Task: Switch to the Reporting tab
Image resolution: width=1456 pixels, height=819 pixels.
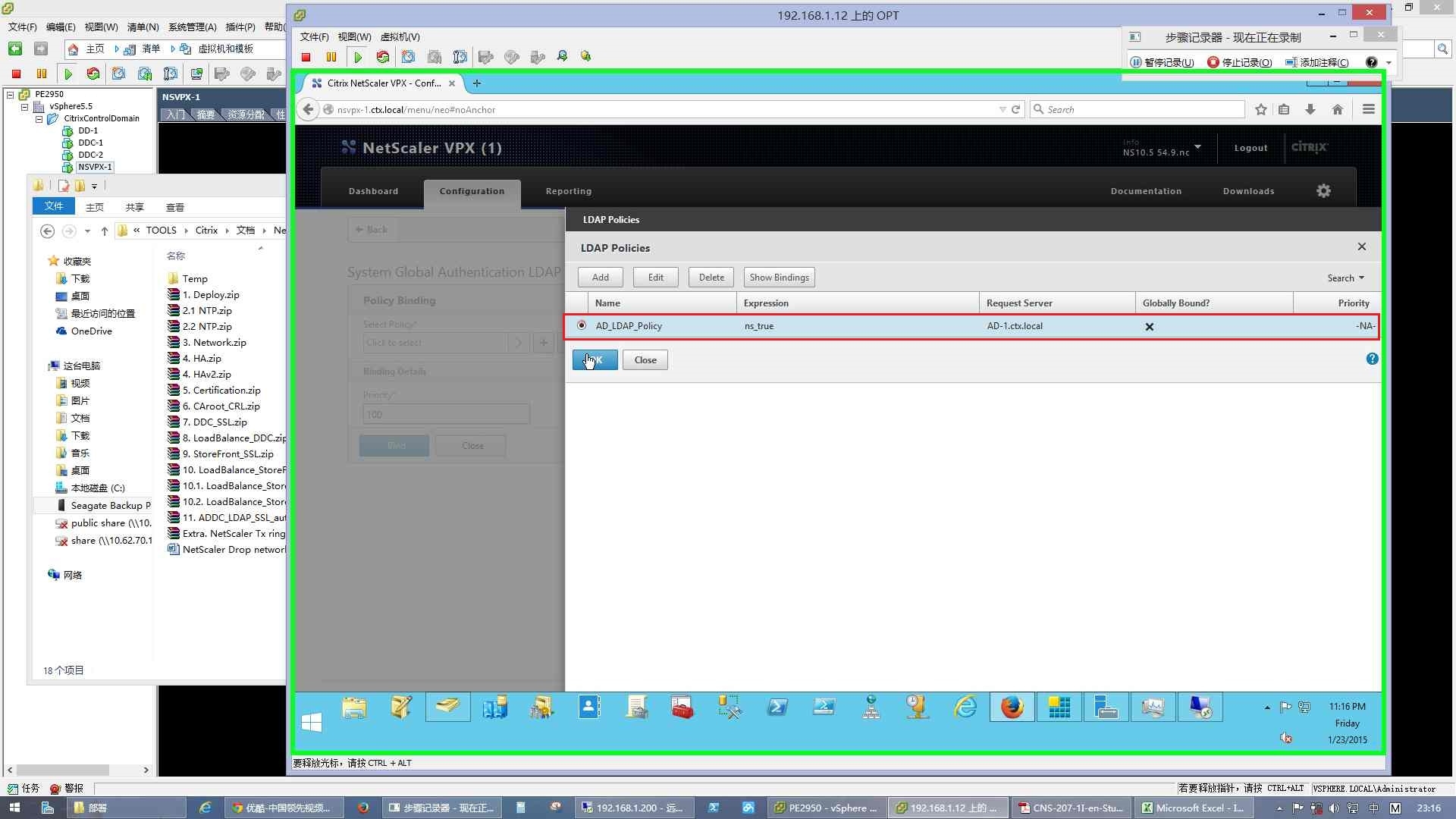Action: tap(568, 191)
